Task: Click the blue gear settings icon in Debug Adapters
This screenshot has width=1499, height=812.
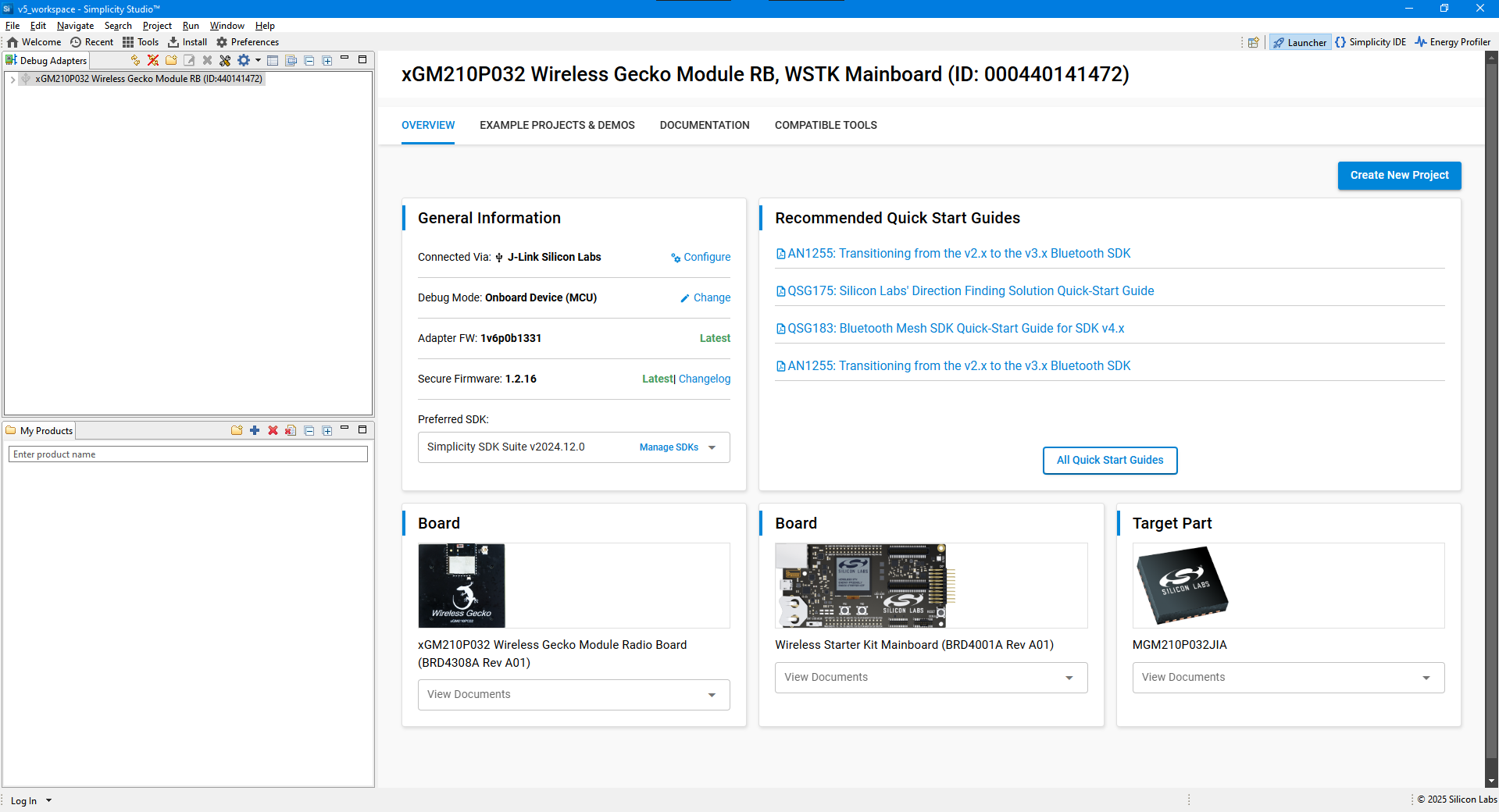Action: [244, 60]
